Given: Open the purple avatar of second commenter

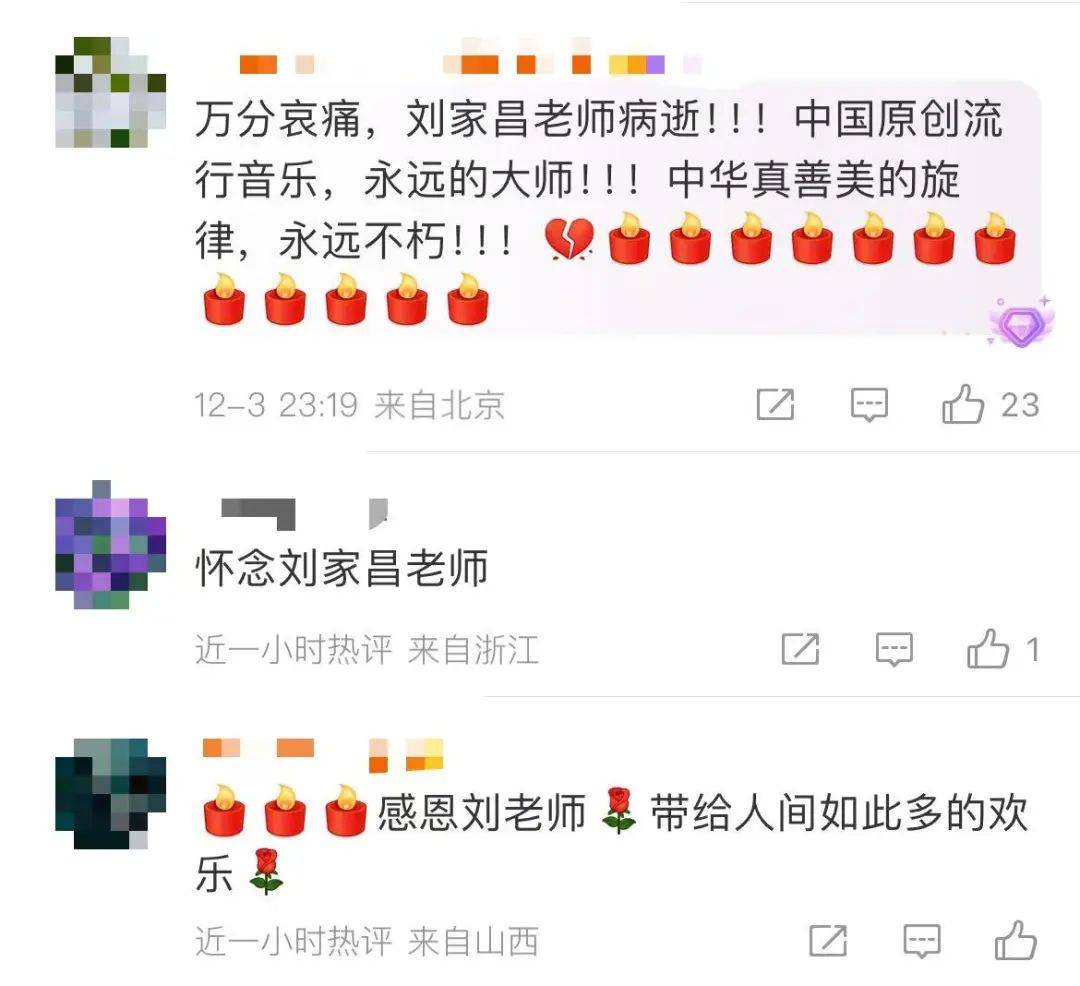Looking at the screenshot, I should (x=110, y=544).
